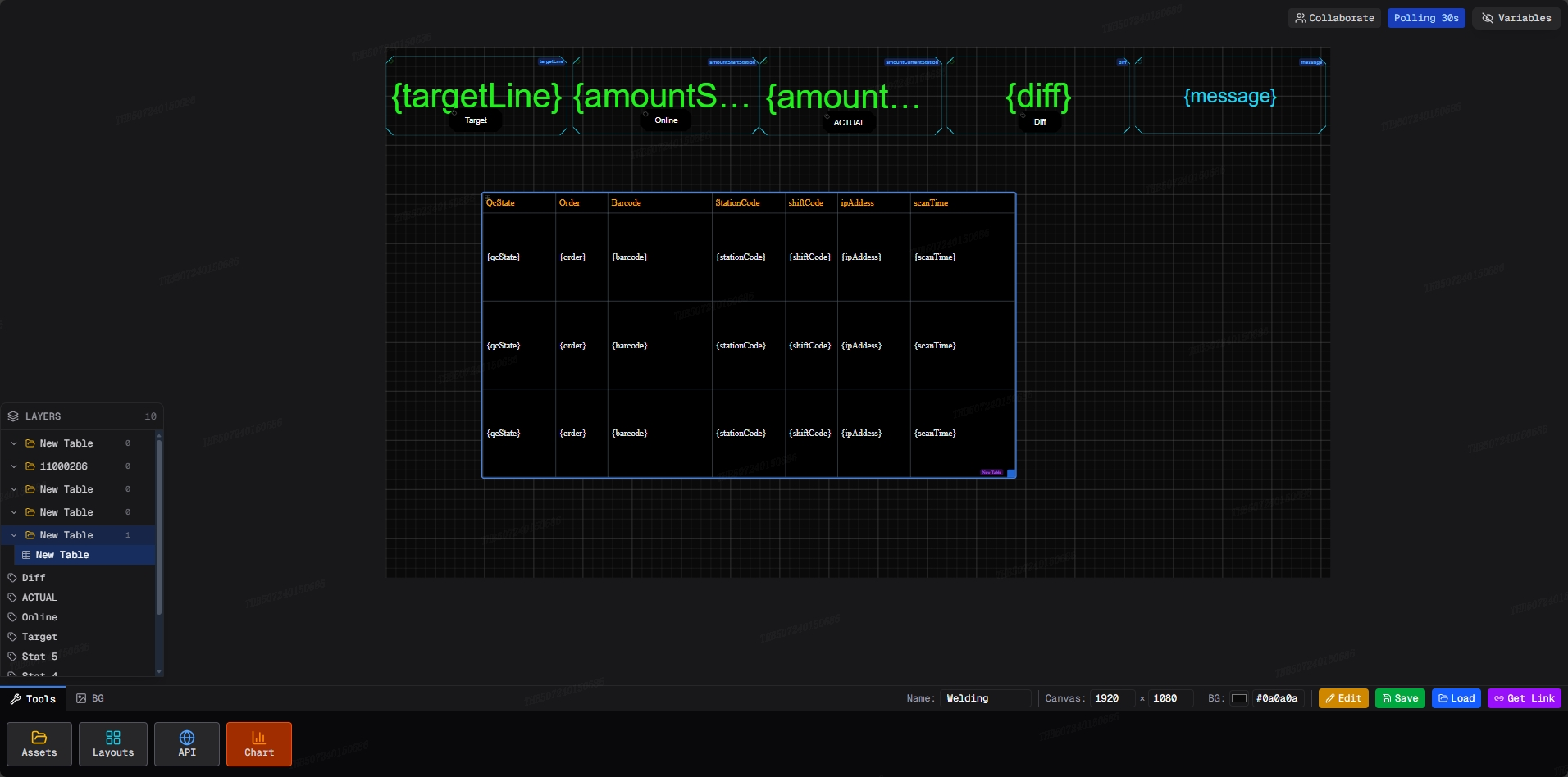
Task: Toggle Polling 30s
Action: (x=1426, y=18)
